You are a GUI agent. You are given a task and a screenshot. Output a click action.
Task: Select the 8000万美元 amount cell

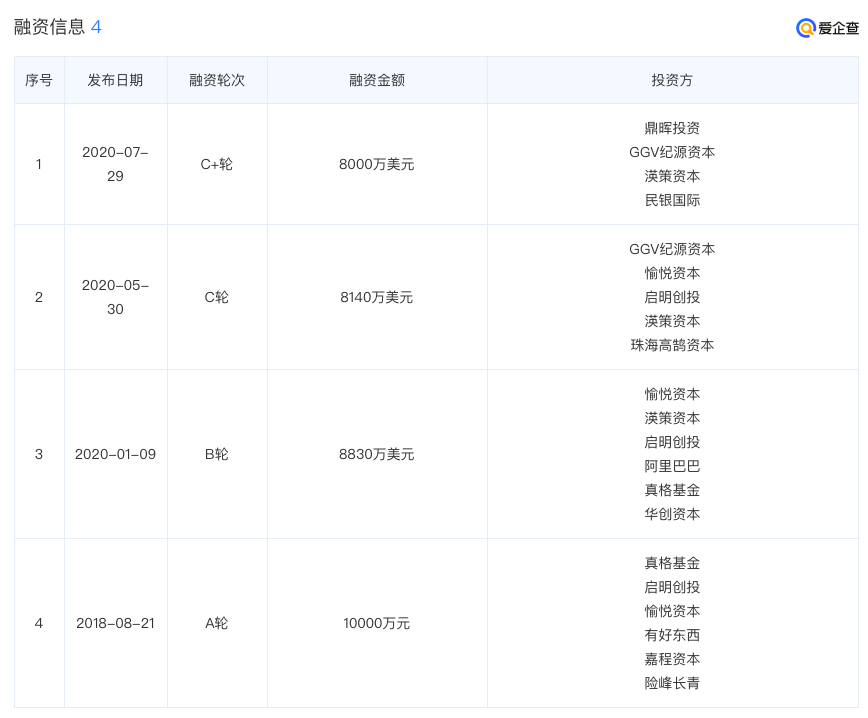click(x=376, y=164)
